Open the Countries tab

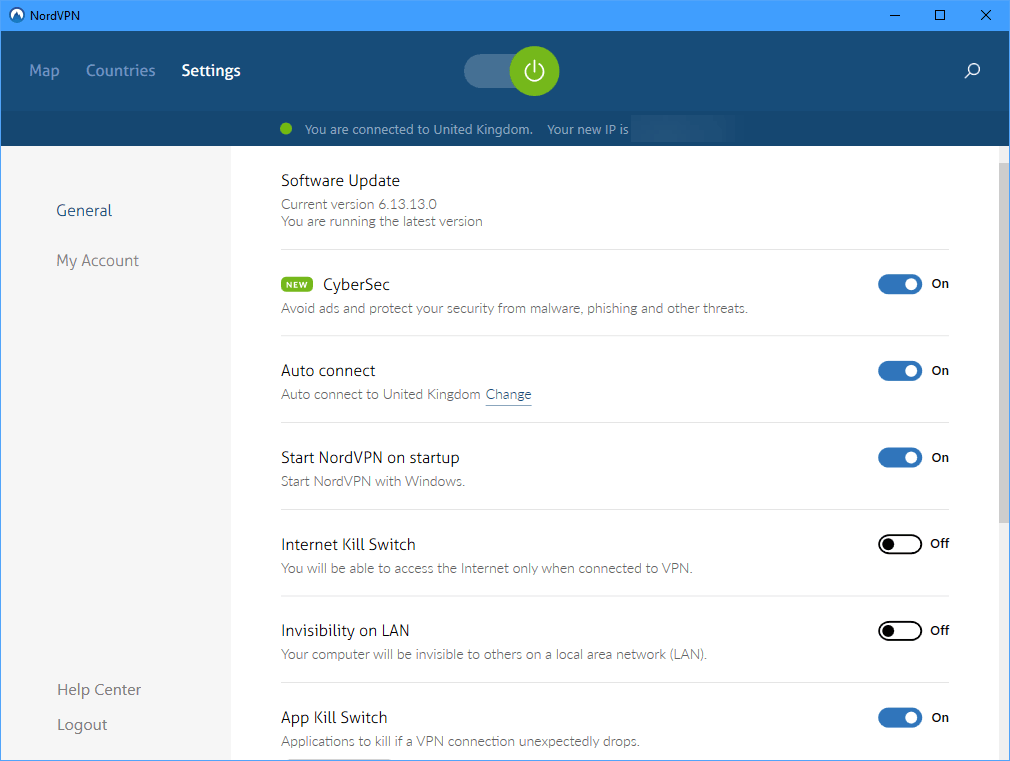click(x=120, y=70)
